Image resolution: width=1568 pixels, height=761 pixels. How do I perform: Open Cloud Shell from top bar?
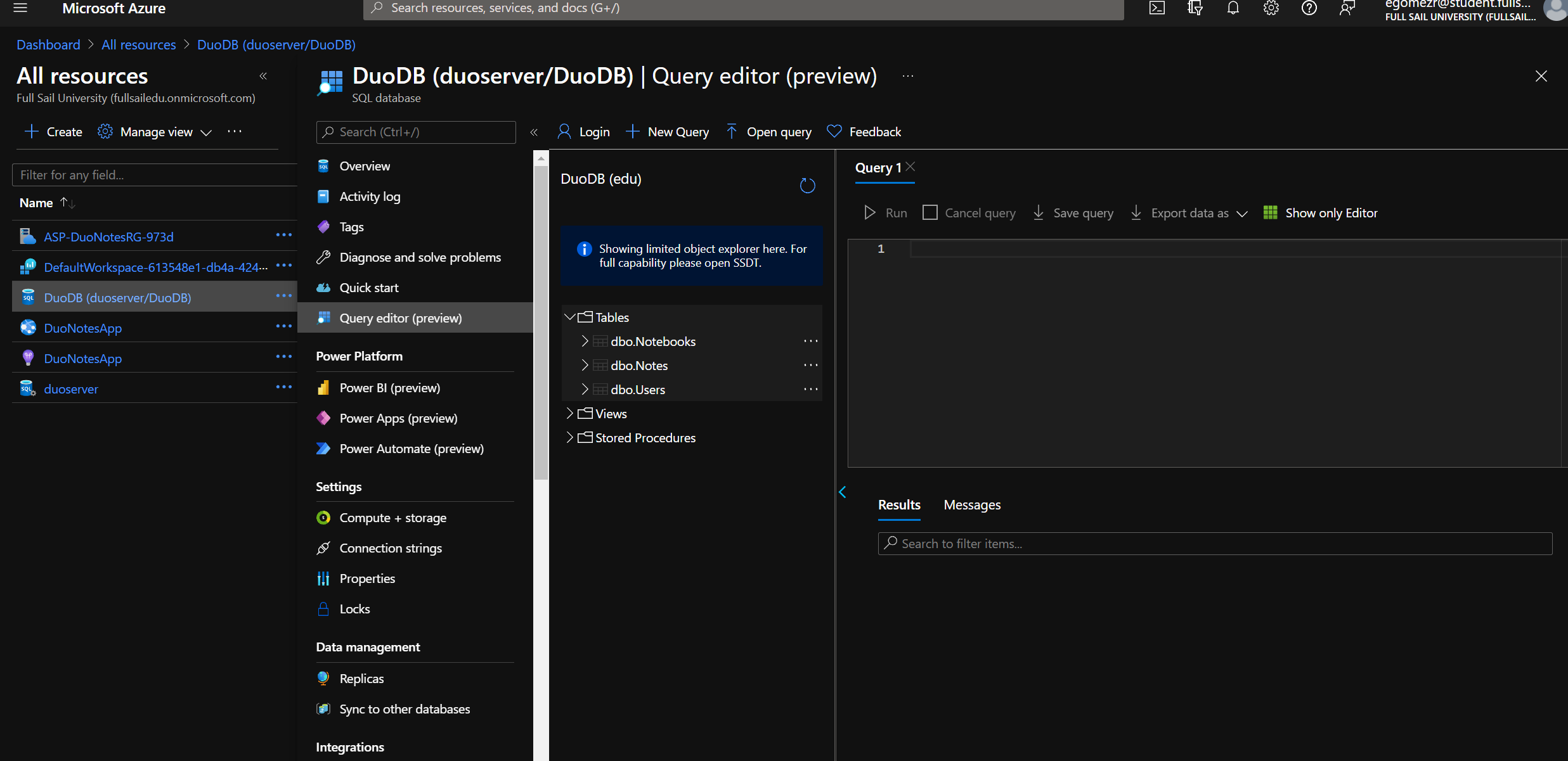point(1157,8)
